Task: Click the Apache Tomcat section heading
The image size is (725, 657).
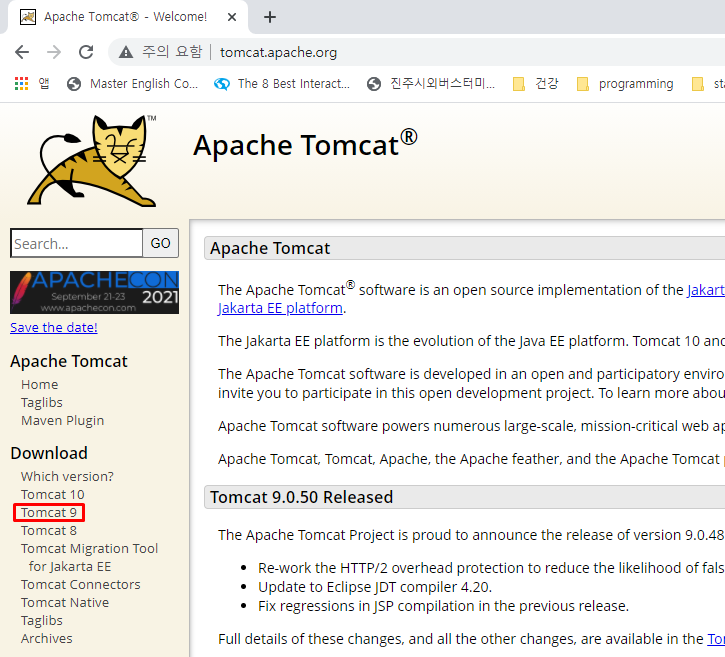Action: click(x=270, y=248)
